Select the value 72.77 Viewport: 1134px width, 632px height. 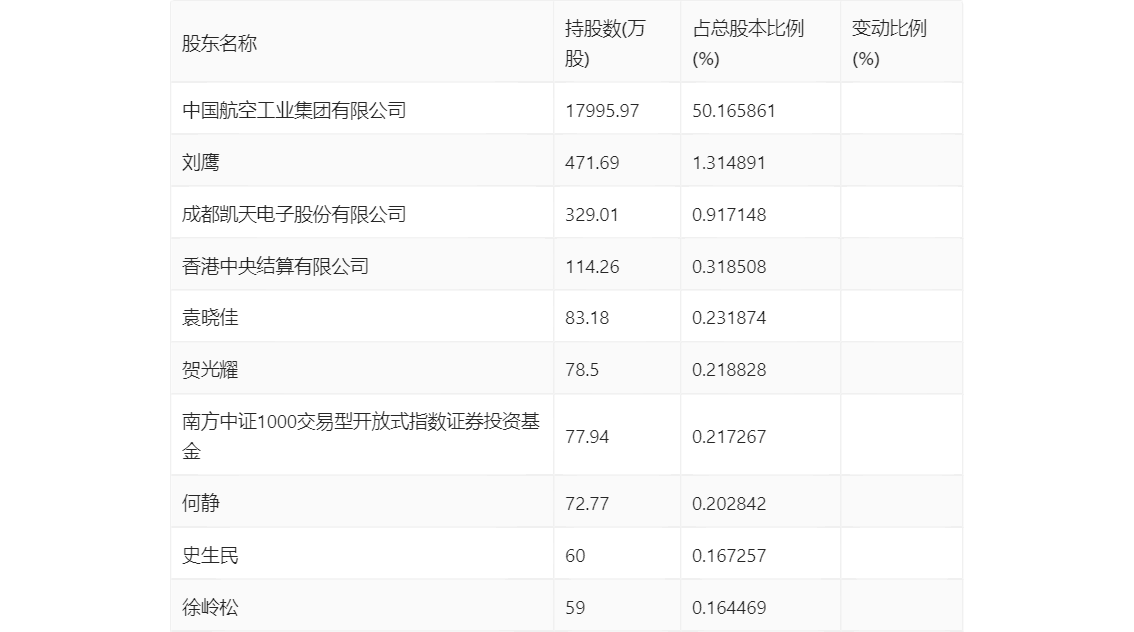click(x=587, y=503)
